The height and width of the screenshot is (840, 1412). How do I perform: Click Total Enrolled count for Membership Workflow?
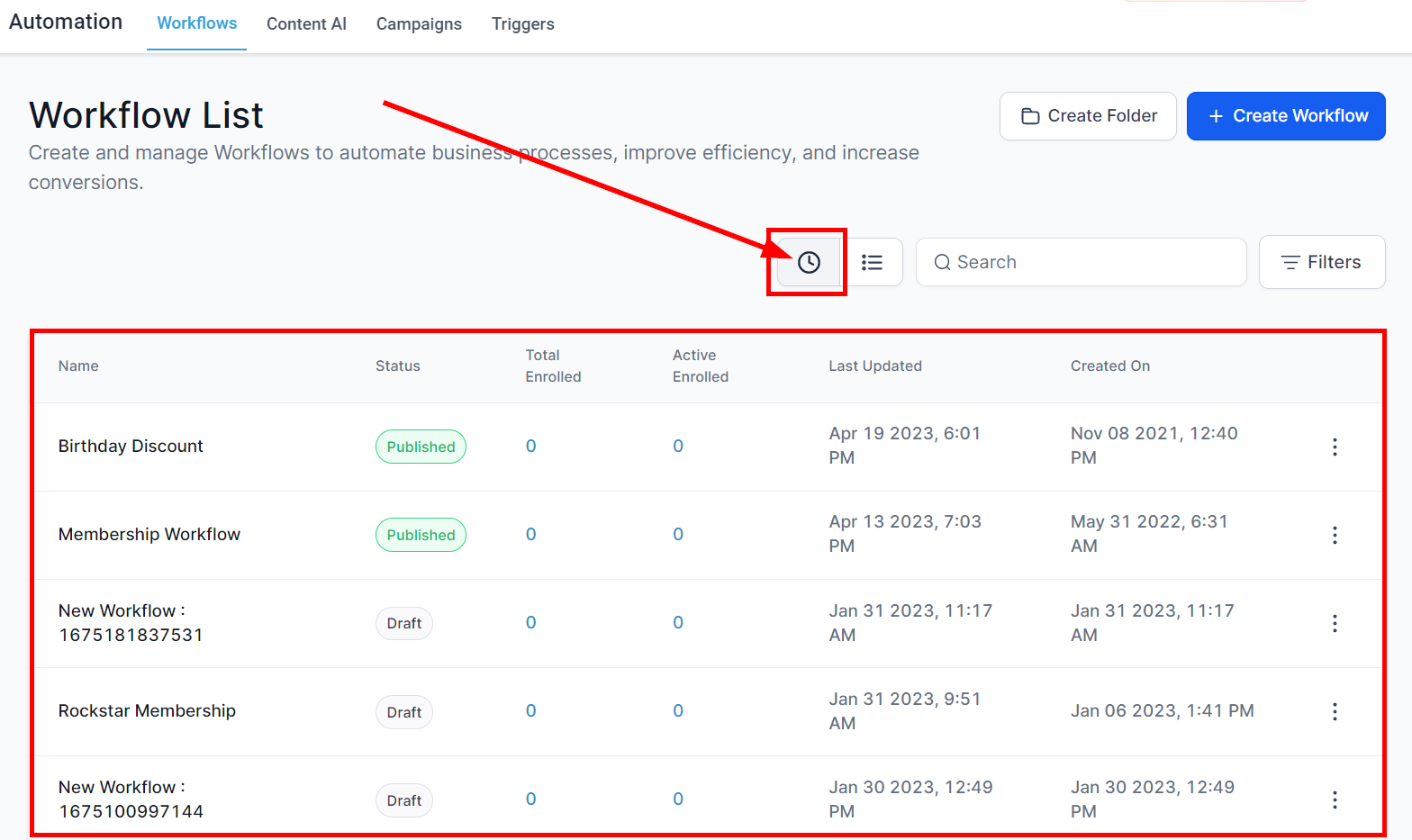(x=530, y=535)
